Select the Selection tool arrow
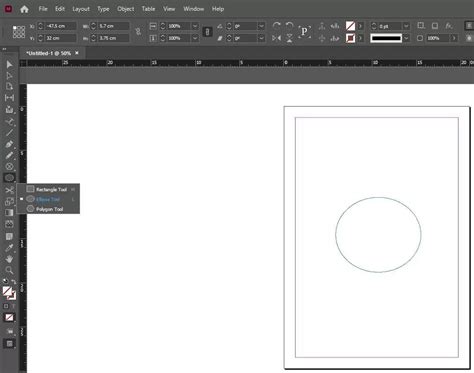This screenshot has height=373, width=474. [x=9, y=64]
